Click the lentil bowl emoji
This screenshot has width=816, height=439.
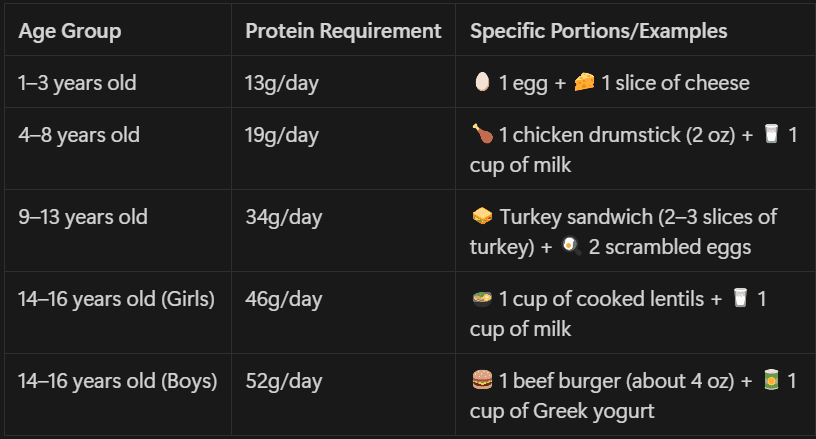[x=482, y=298]
